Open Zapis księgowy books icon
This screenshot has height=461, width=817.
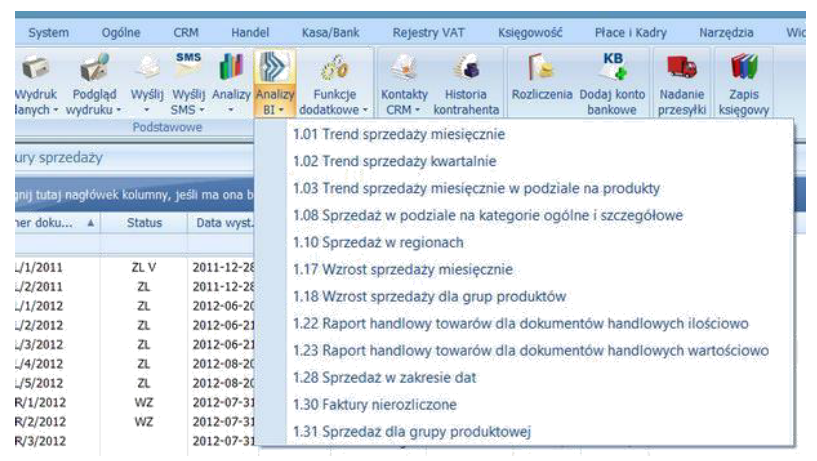(x=742, y=72)
